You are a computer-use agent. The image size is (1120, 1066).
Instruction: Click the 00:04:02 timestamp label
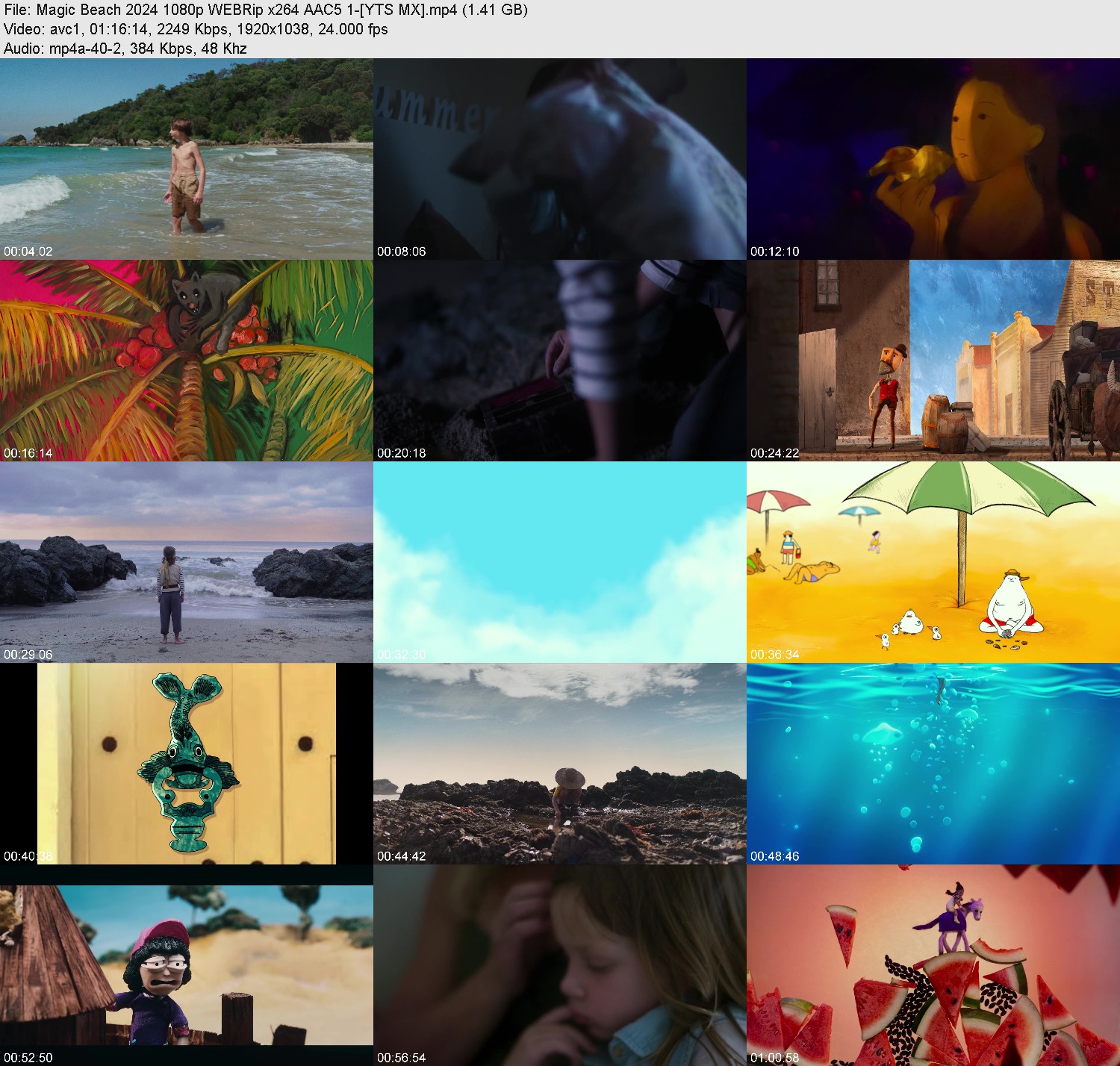pos(28,252)
